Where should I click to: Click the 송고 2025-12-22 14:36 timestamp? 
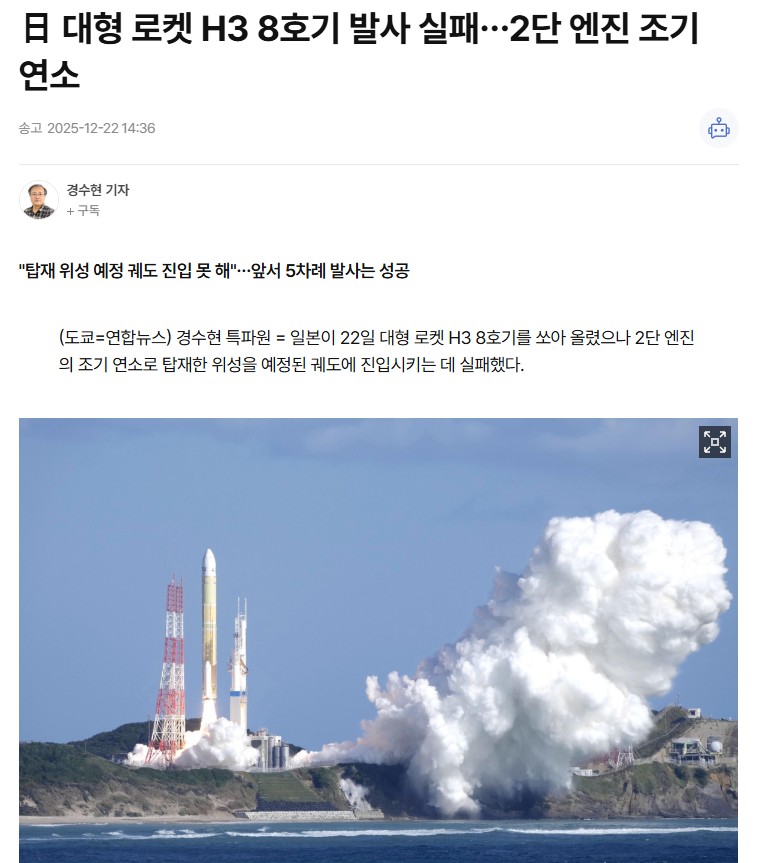[87, 128]
